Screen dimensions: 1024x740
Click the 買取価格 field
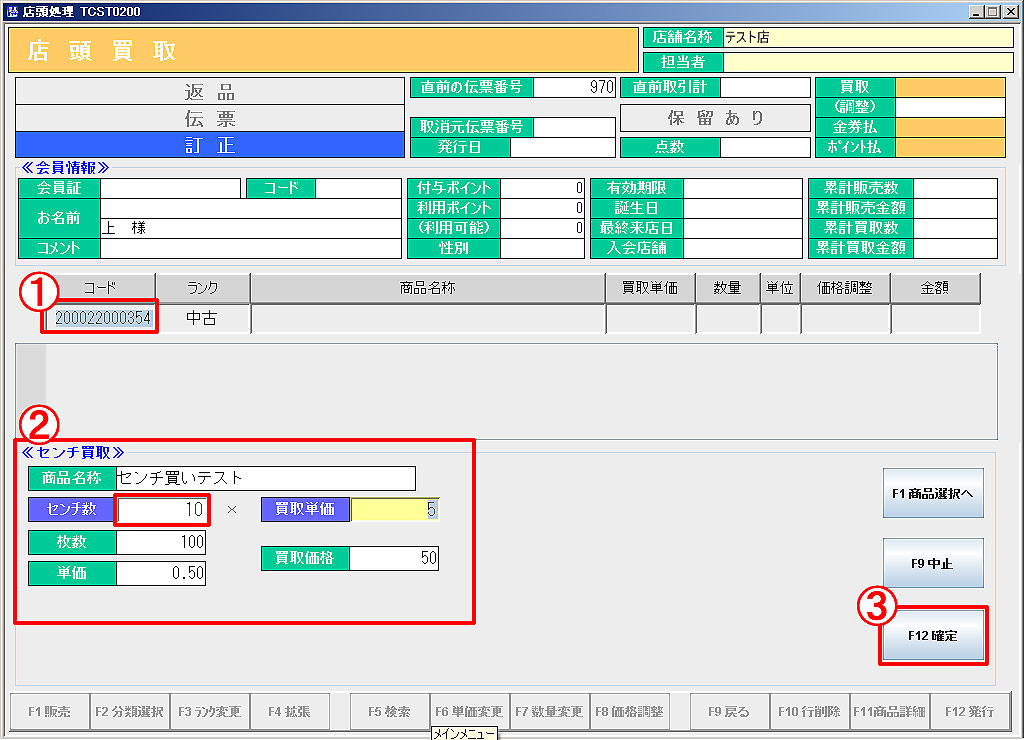click(x=394, y=558)
